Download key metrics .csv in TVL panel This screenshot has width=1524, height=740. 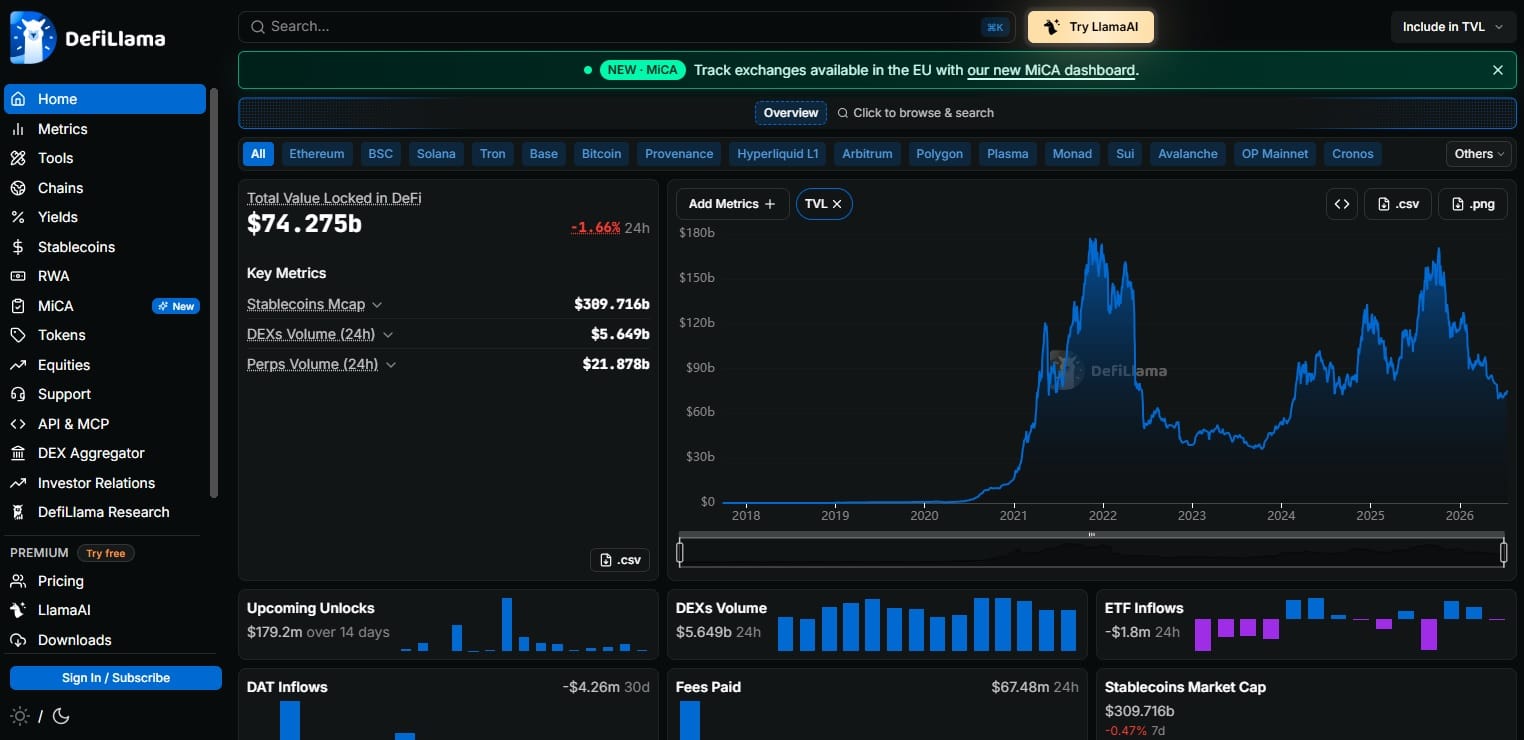[x=620, y=560]
